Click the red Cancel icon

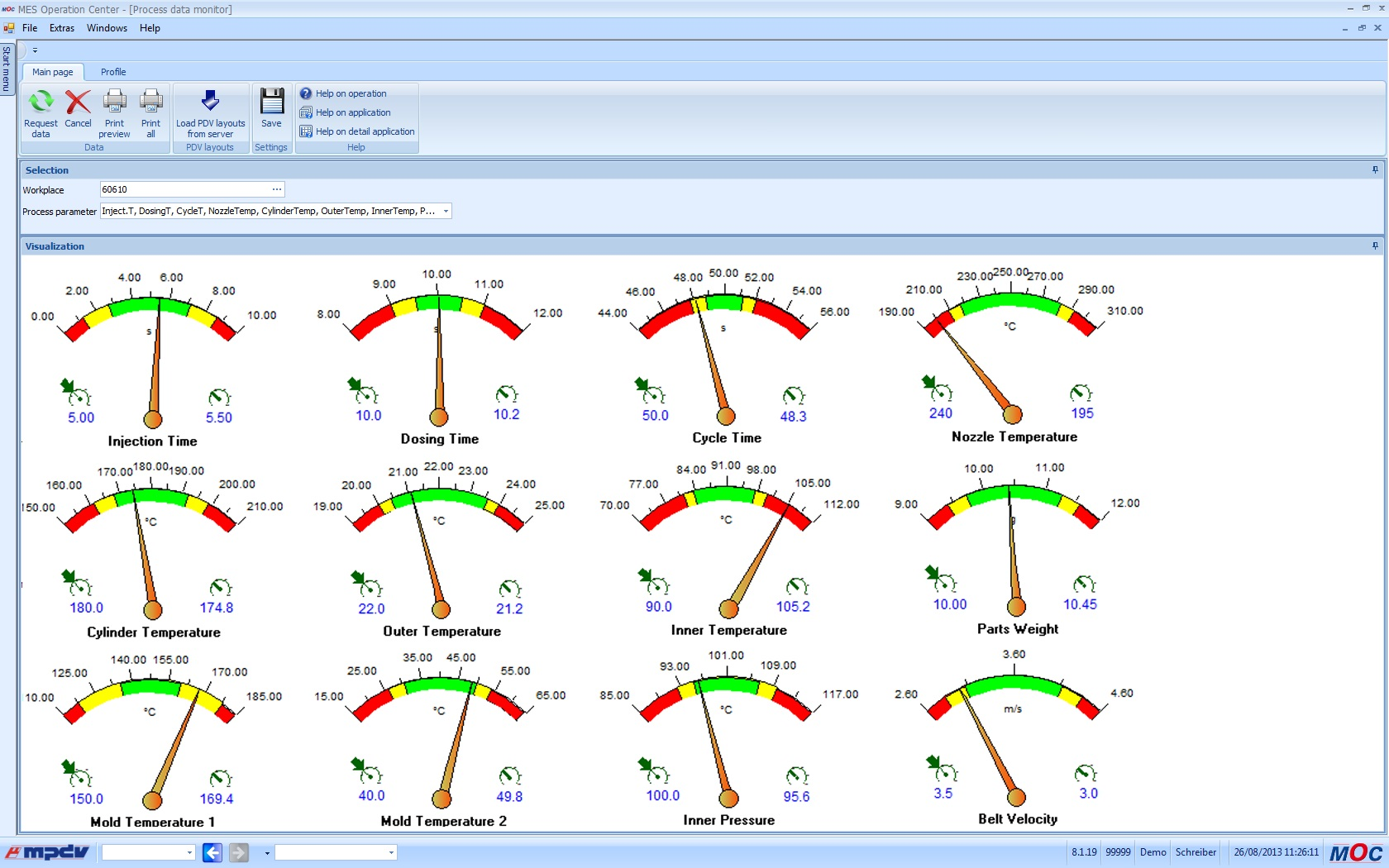point(78,103)
